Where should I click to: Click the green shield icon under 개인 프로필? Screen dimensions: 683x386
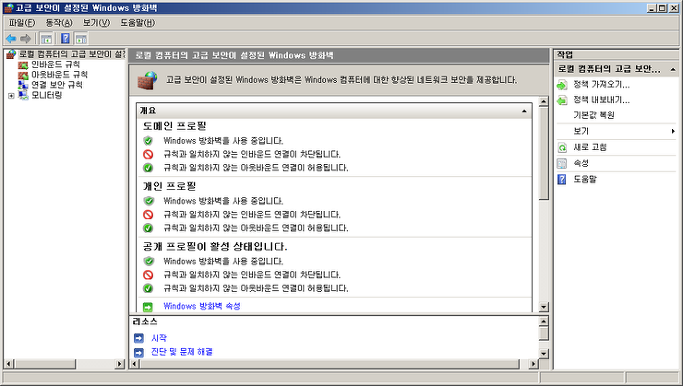point(149,201)
